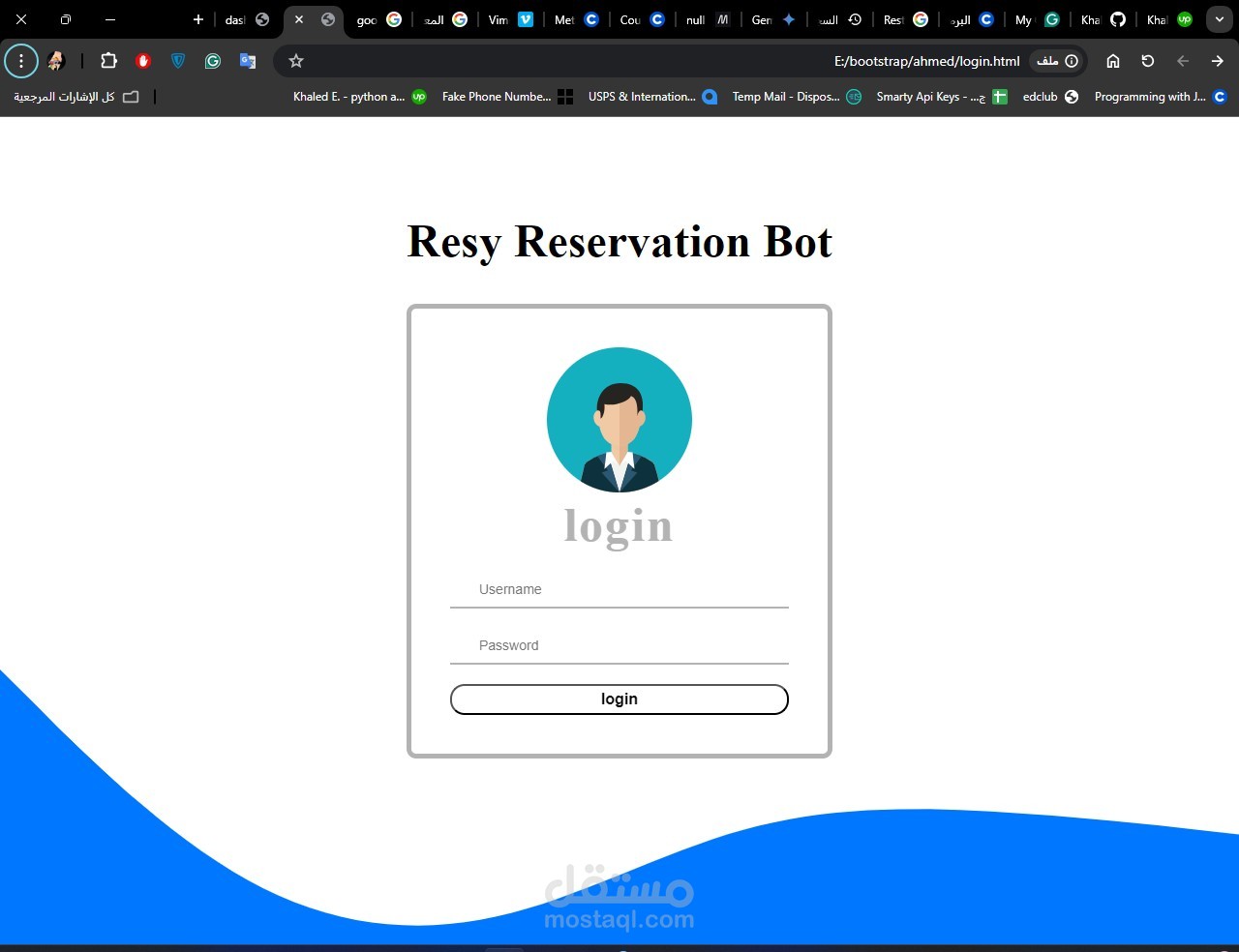Open the "Smarty Api Keys" bookmark
This screenshot has width=1239, height=952.
[942, 97]
